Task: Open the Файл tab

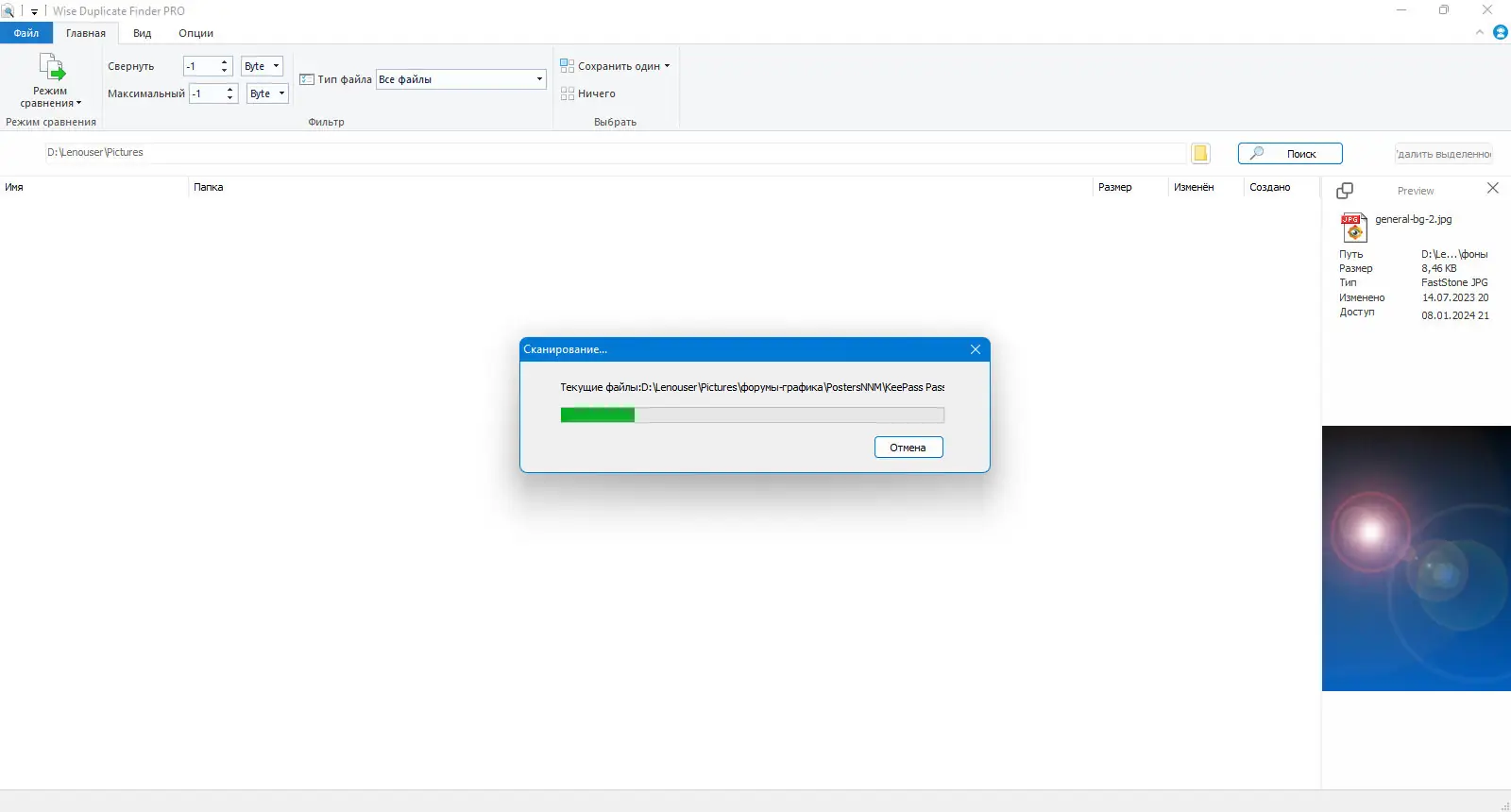Action: pos(26,33)
